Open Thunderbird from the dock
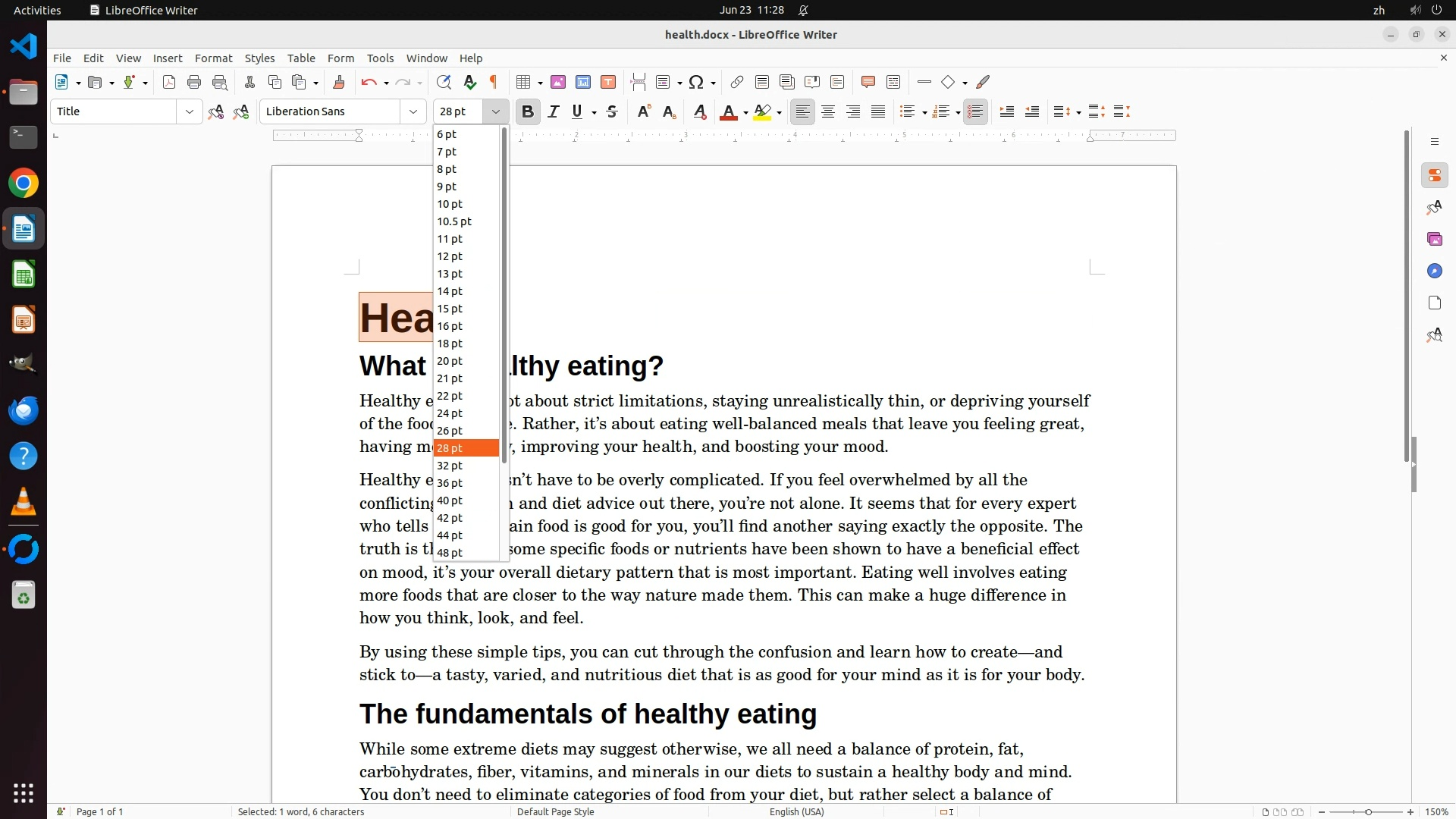The height and width of the screenshot is (819, 1456). pyautogui.click(x=24, y=410)
